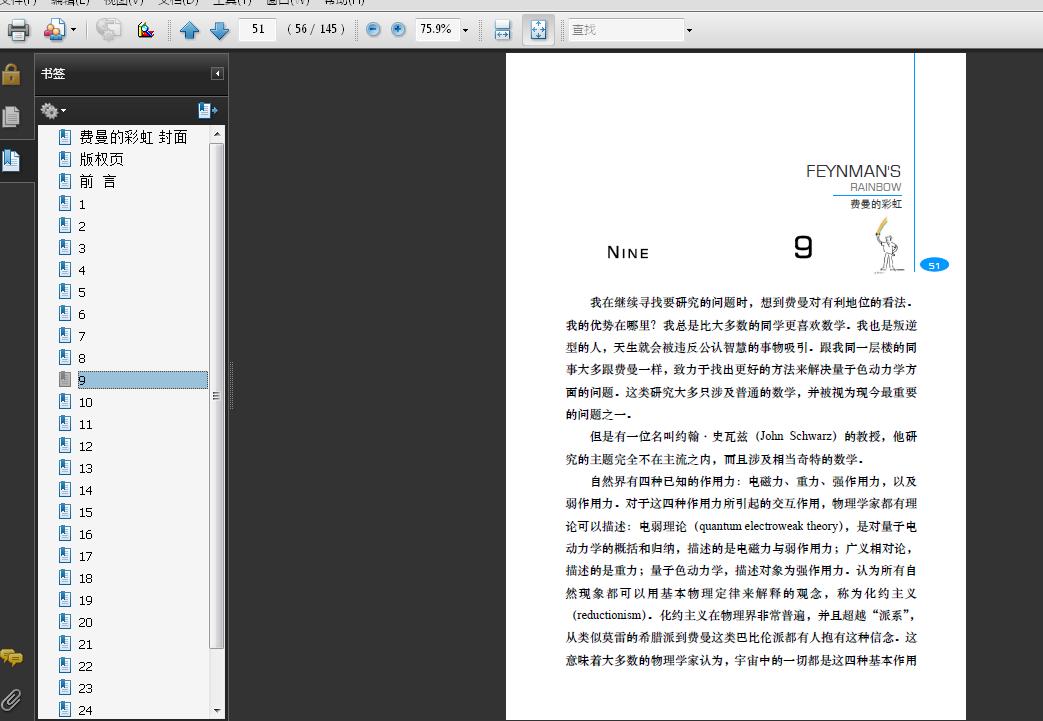
Task: Open the Pages thumbnails sidebar panel
Action: [11, 116]
